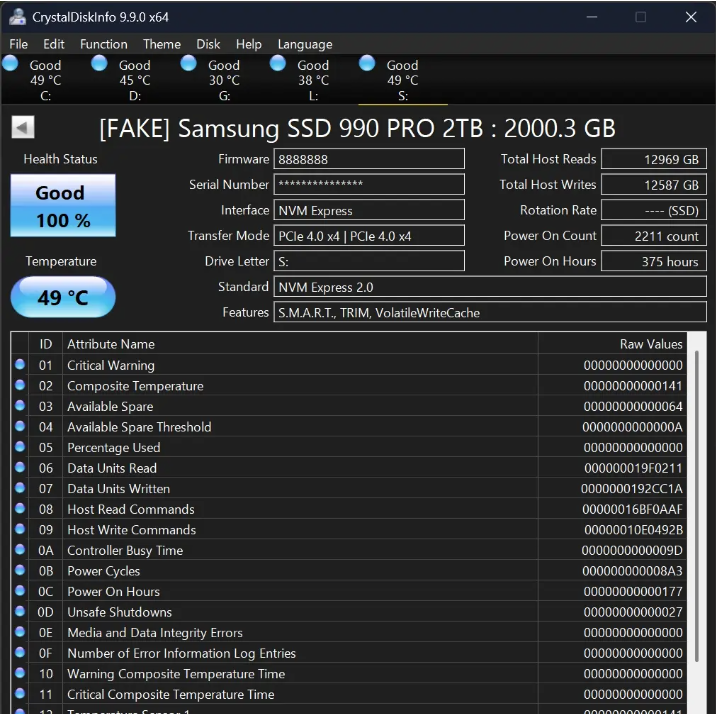716x714 pixels.
Task: Click Rotation Rate value (SSD)
Action: tap(653, 210)
